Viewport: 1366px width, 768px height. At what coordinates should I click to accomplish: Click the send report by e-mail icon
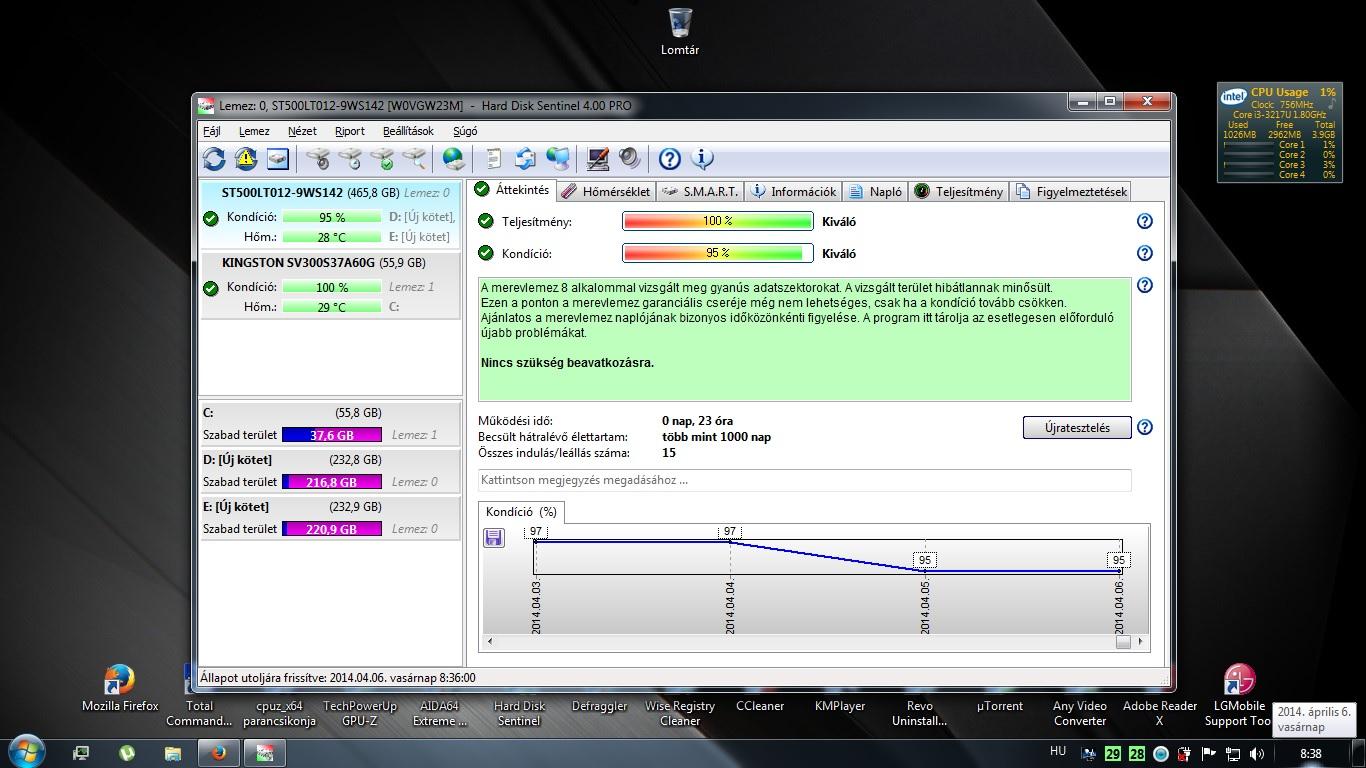point(525,158)
